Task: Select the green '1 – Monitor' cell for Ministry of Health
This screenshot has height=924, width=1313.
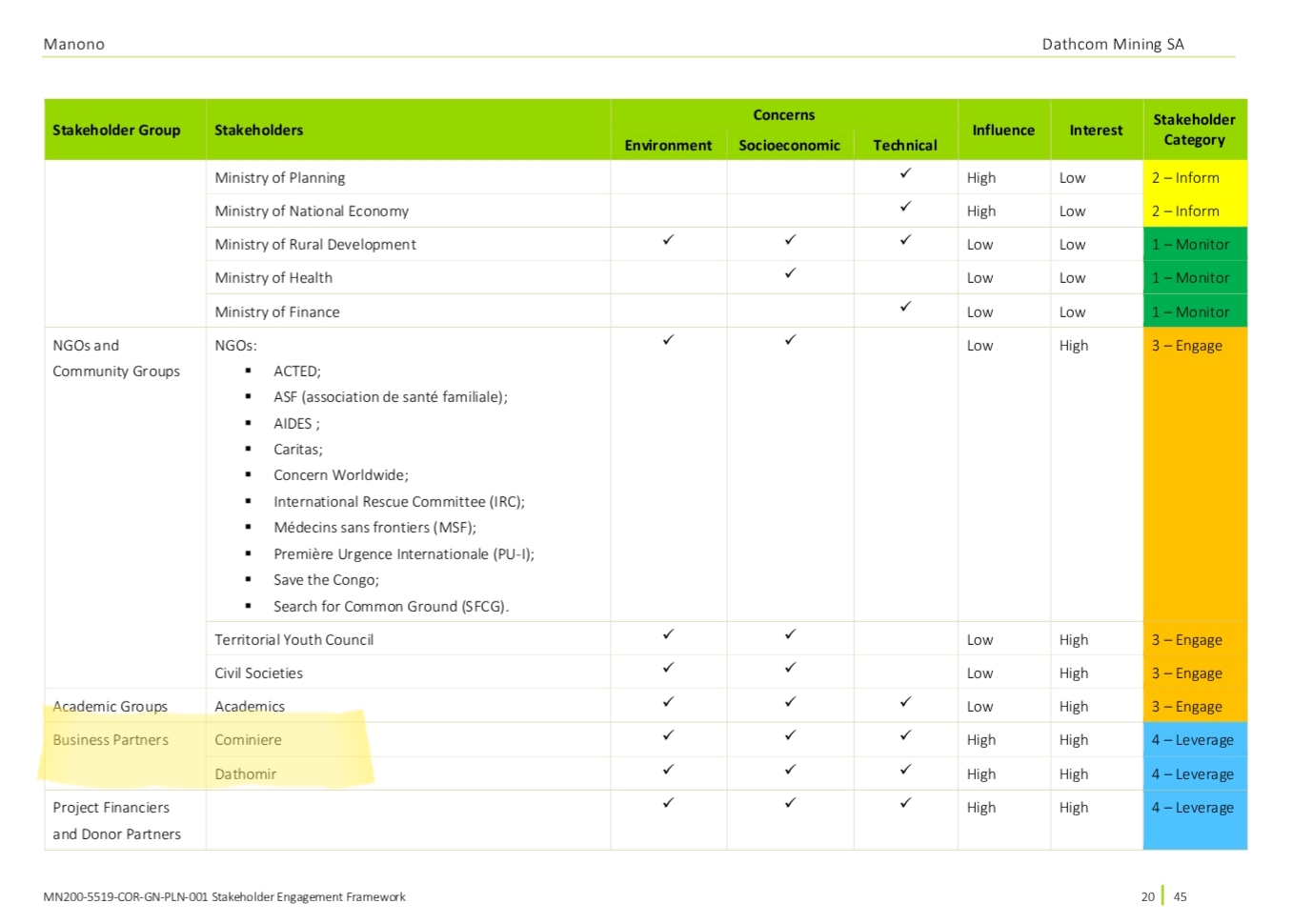Action: 1194,278
